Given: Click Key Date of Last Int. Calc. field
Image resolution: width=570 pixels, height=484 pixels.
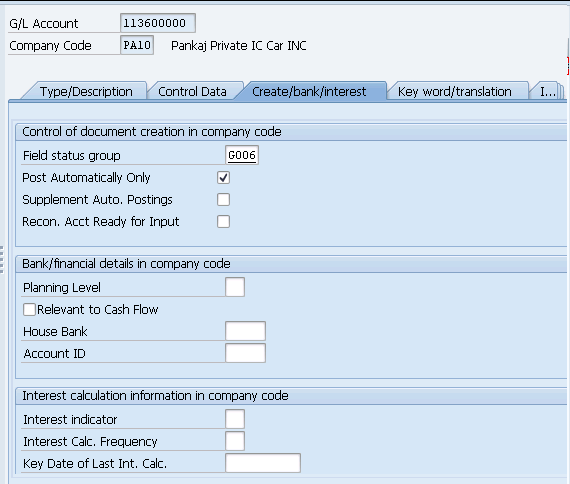Looking at the screenshot, I should point(263,463).
